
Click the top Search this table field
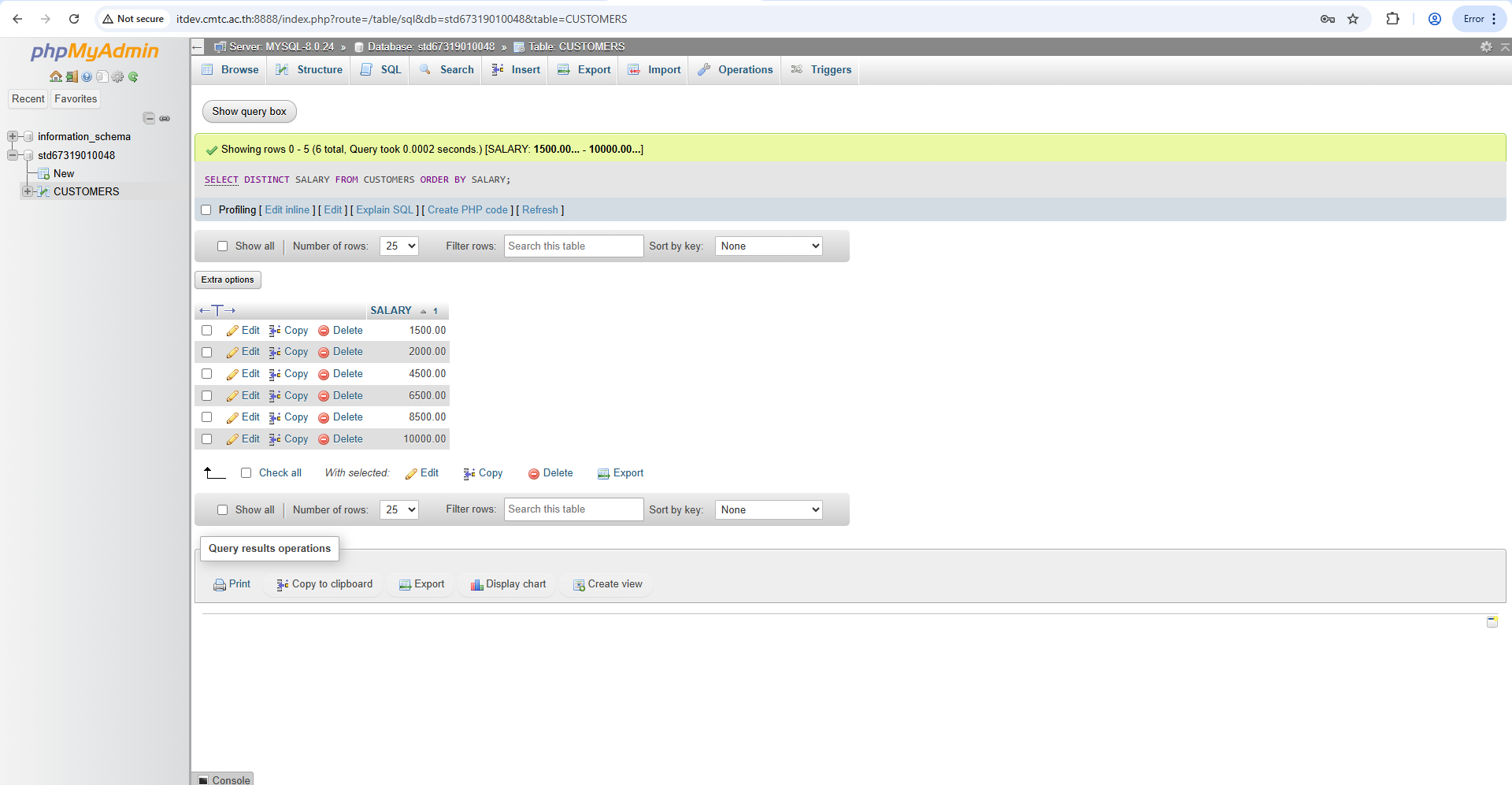coord(573,246)
